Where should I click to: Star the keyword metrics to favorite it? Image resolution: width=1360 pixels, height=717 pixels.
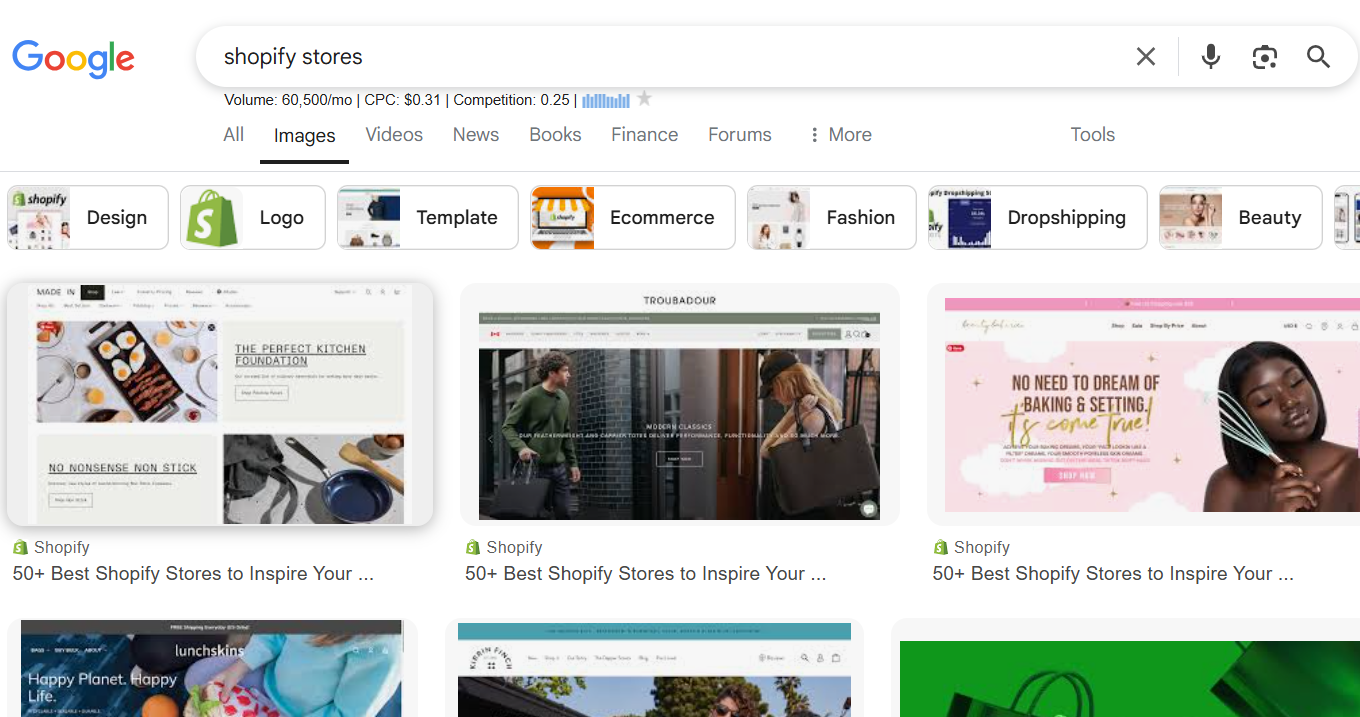pyautogui.click(x=644, y=99)
